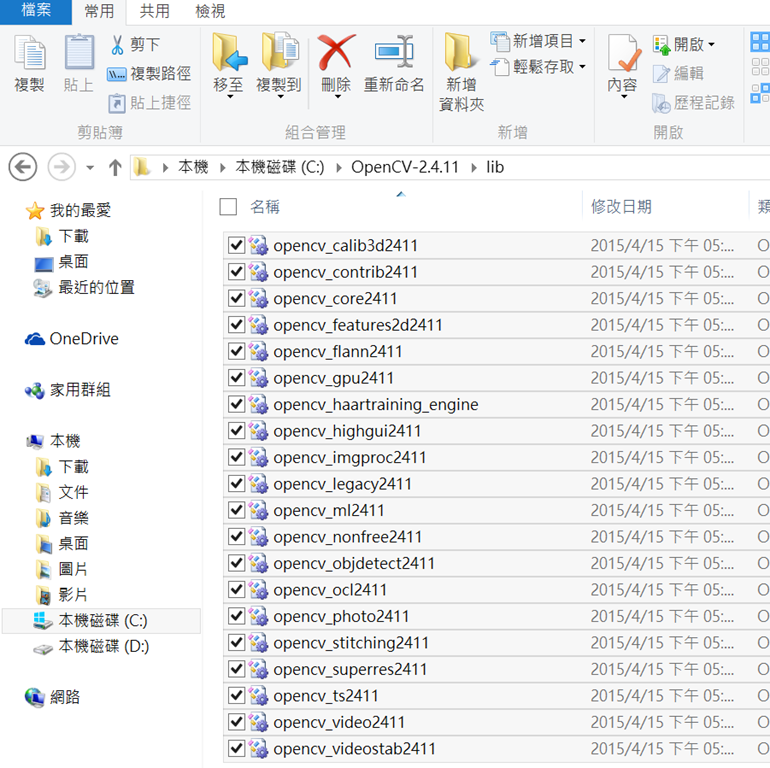Screen dimensions: 770x768
Task: Open Recent places (最近的位置)
Action: (84, 287)
